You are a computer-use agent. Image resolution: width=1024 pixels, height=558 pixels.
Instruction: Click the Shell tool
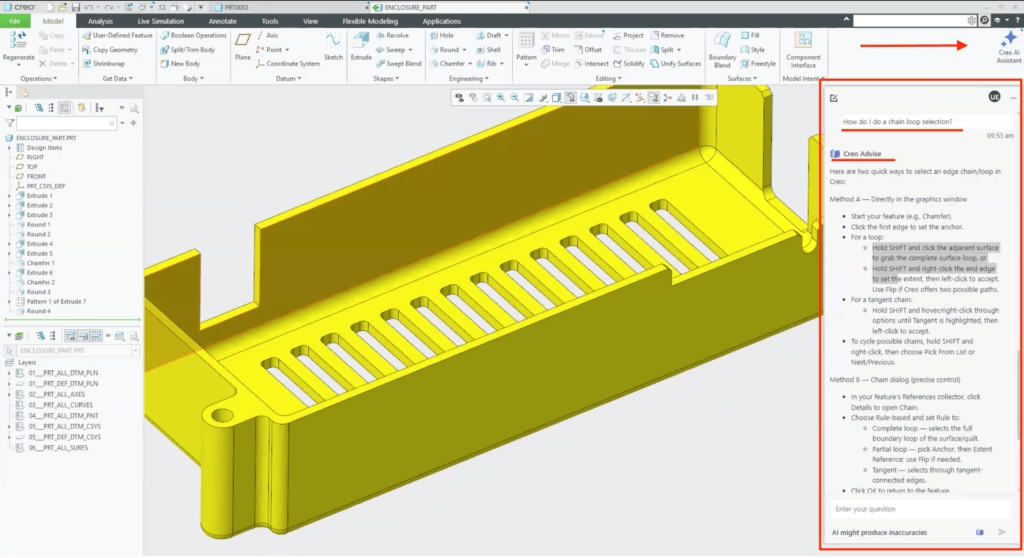pos(488,50)
